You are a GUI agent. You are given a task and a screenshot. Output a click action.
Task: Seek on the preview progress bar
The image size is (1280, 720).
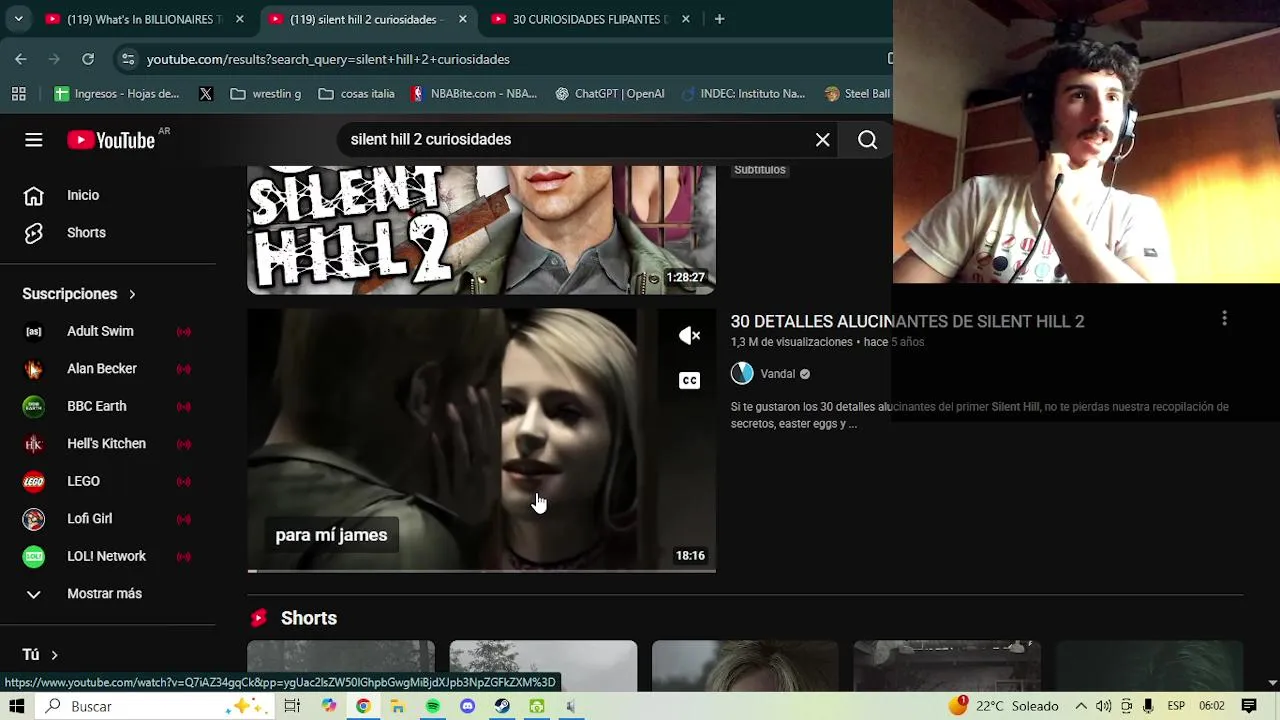[x=481, y=571]
